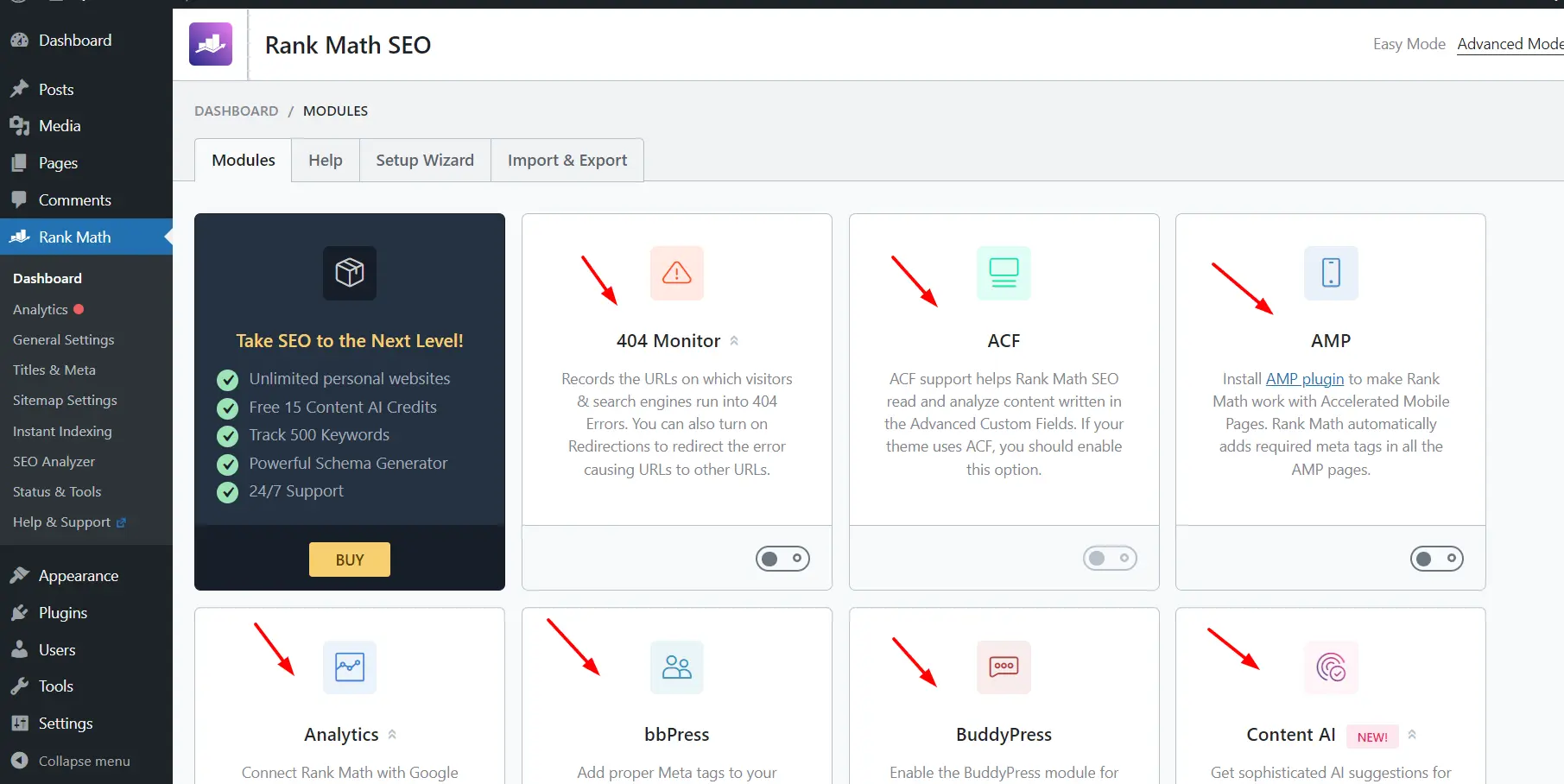Screen dimensions: 1564x784
Task: Click the yellow BUY button
Action: click(350, 560)
